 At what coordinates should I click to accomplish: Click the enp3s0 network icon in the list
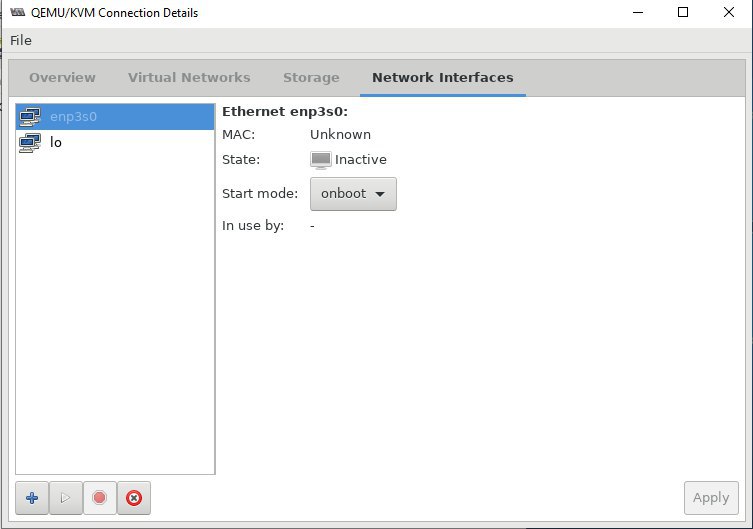[x=30, y=116]
